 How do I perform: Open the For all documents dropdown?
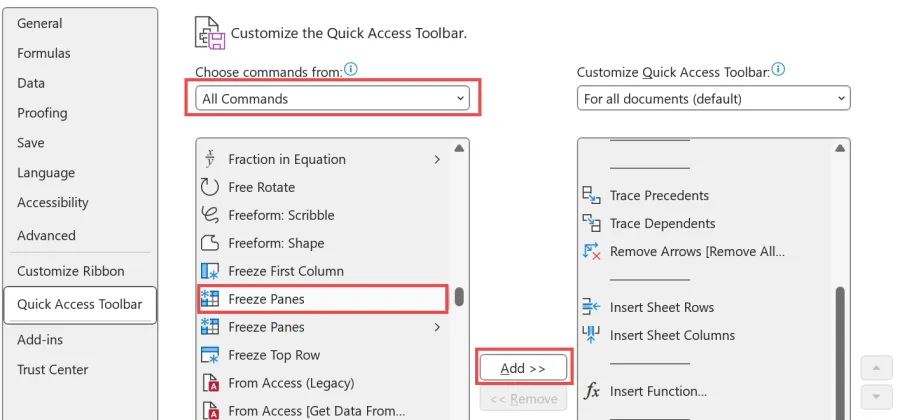point(713,99)
